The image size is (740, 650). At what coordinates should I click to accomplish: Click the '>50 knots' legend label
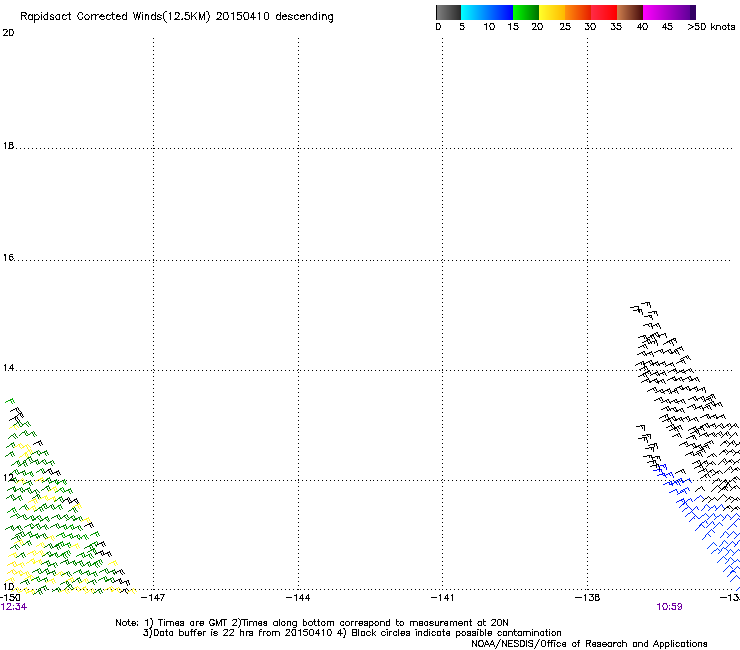711,27
